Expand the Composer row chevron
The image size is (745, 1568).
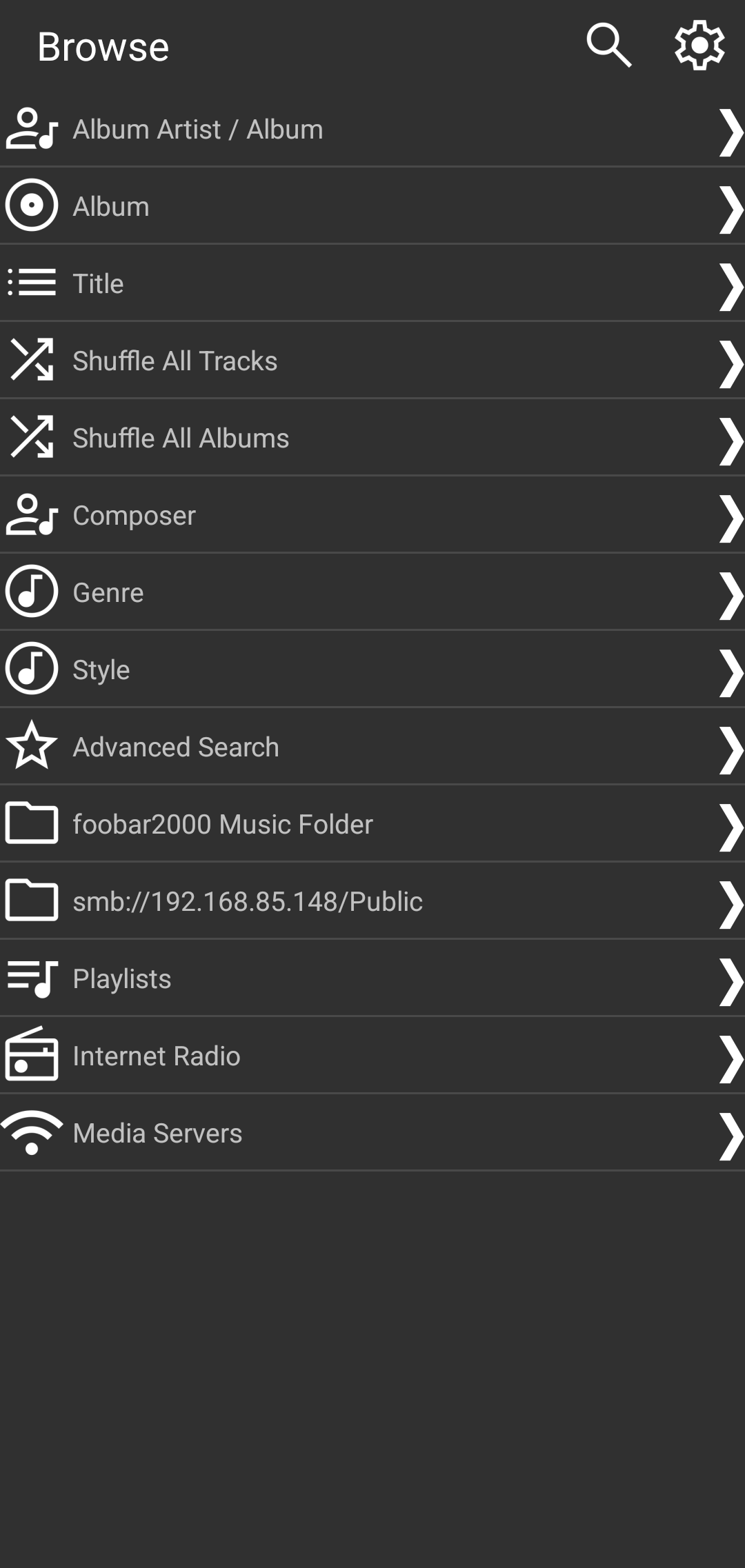[730, 517]
